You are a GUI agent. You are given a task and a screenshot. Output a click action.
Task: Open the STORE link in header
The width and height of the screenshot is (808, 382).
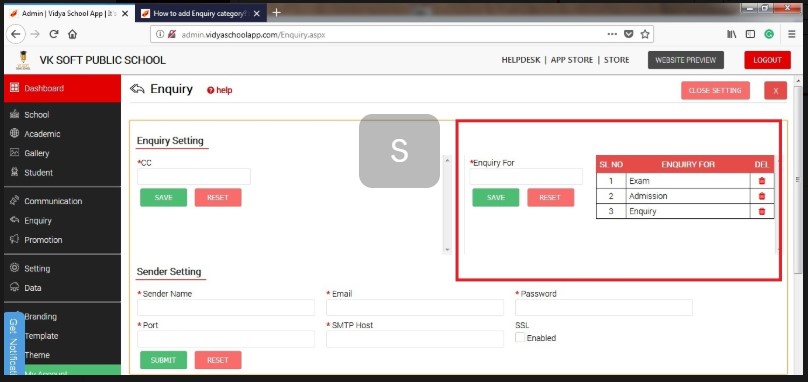tap(616, 60)
